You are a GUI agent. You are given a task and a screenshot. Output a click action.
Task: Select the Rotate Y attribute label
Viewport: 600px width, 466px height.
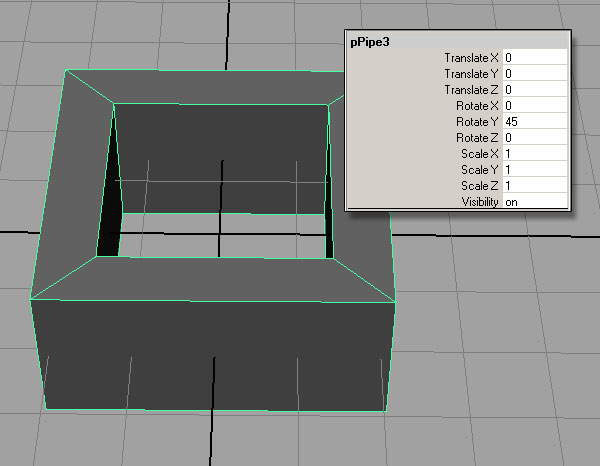pos(477,122)
